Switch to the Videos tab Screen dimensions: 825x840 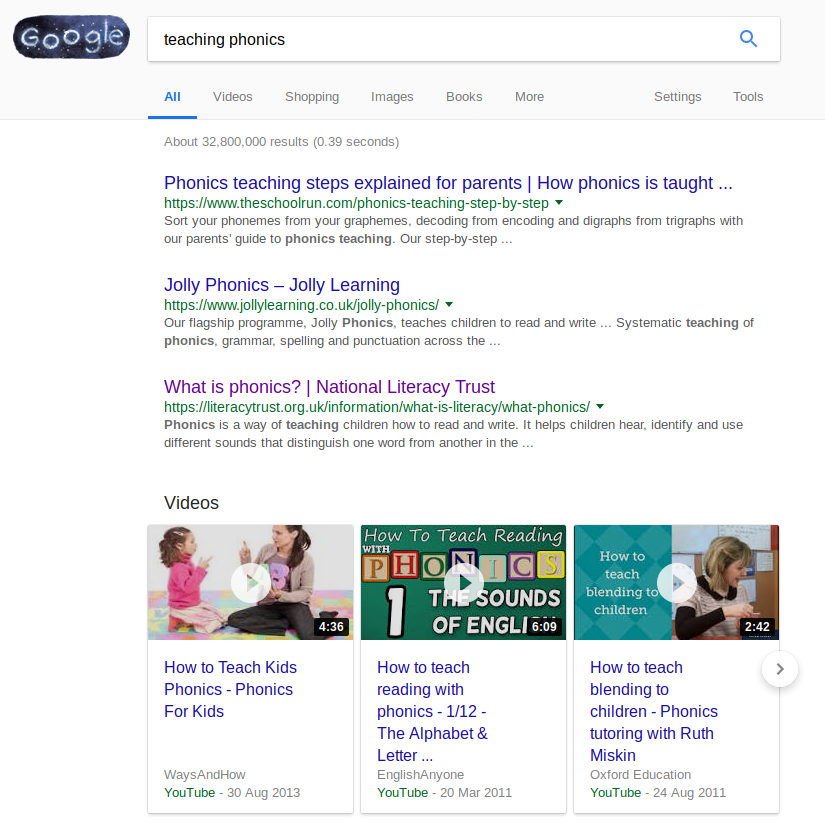pos(232,97)
